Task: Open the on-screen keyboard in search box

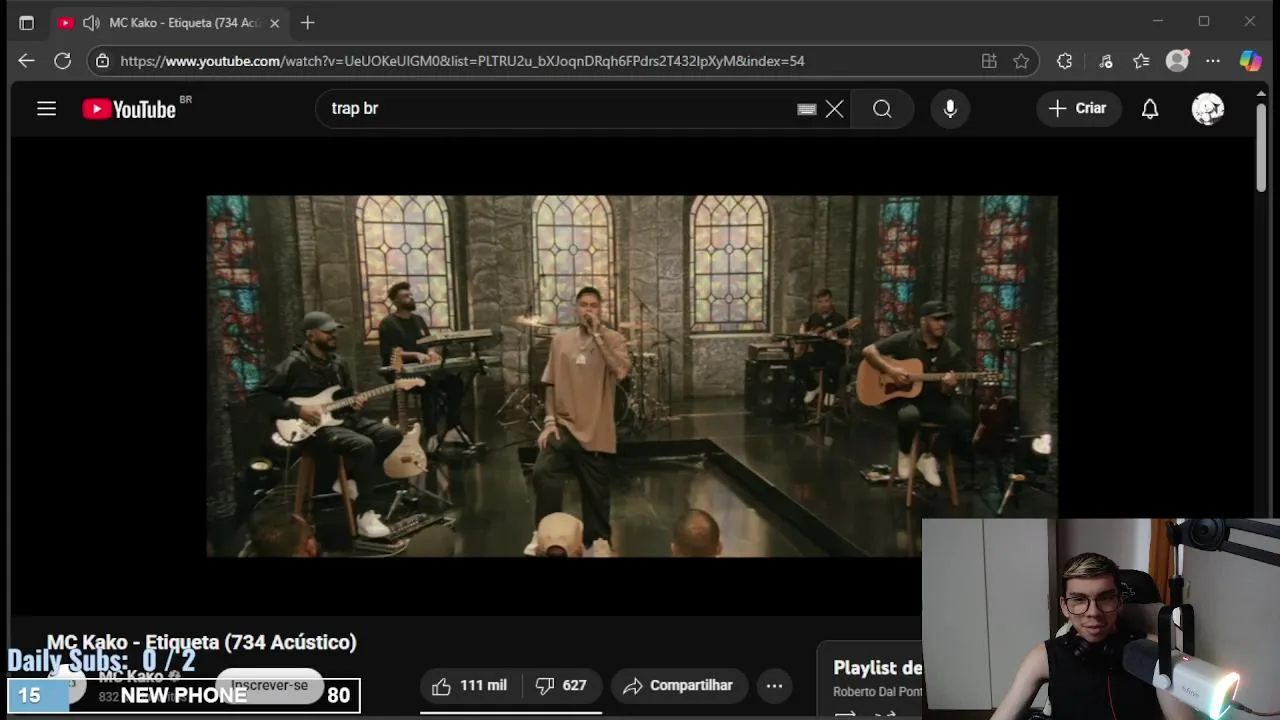Action: pos(807,109)
